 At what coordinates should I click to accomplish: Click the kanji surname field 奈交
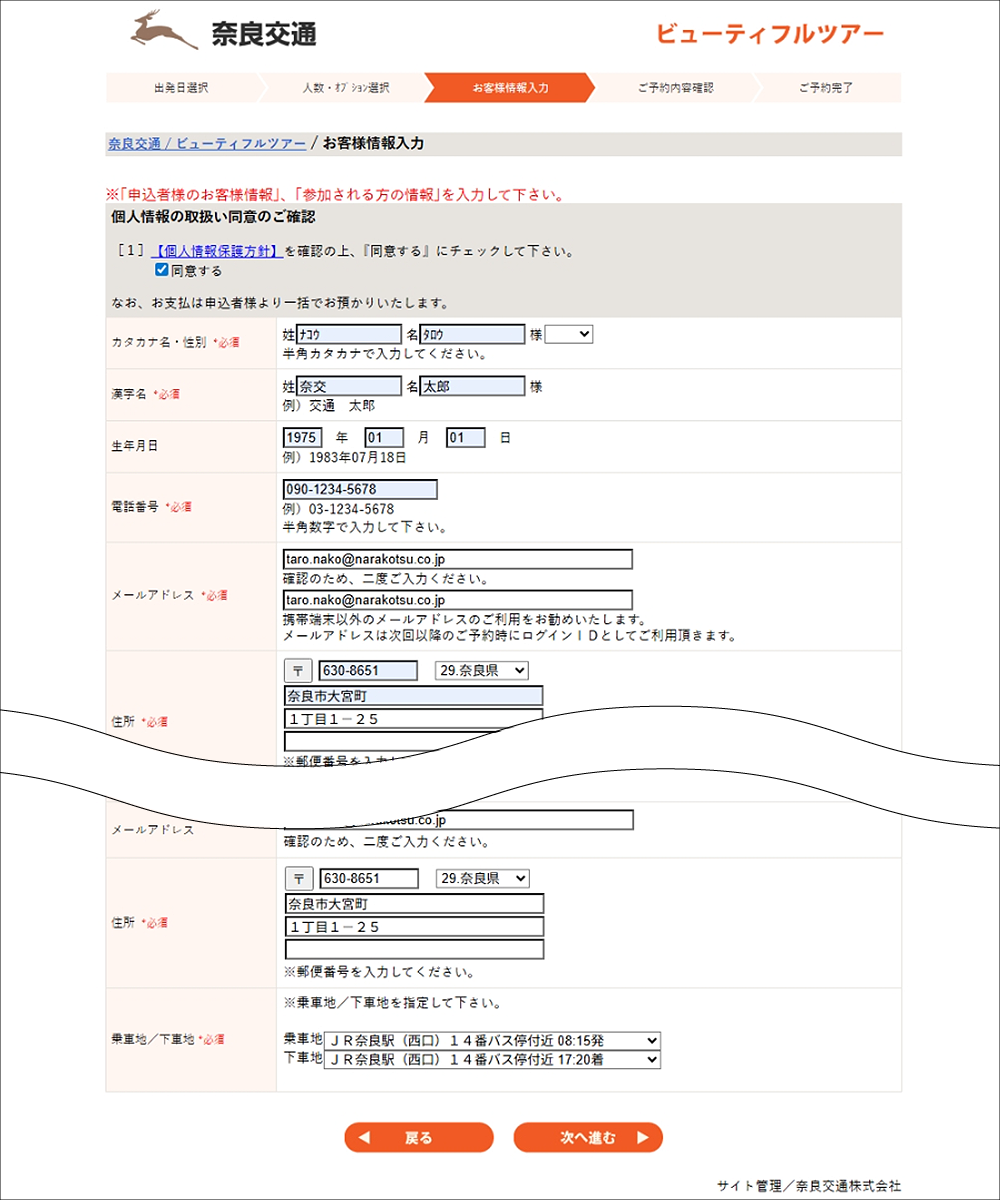tap(348, 386)
